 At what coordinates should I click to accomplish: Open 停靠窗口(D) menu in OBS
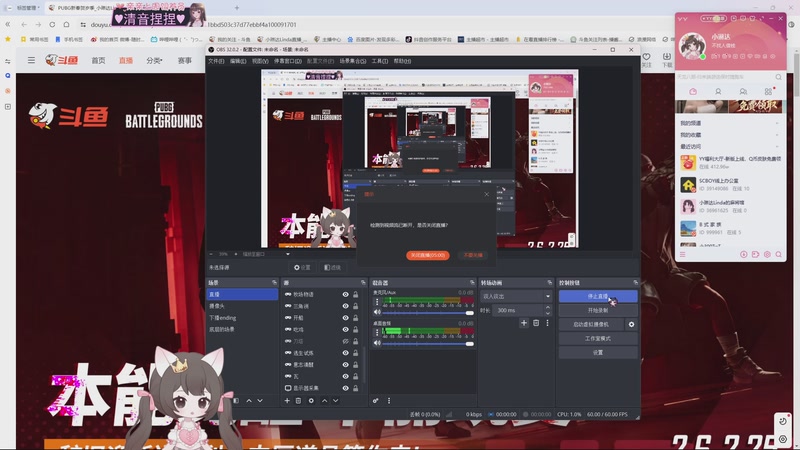tap(288, 61)
